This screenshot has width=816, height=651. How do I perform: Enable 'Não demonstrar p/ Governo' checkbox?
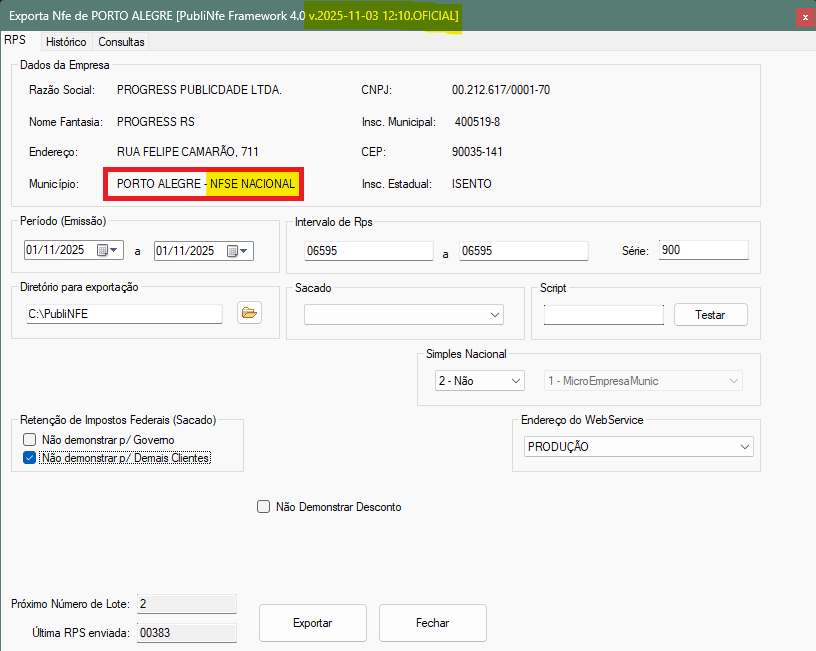click(x=29, y=440)
